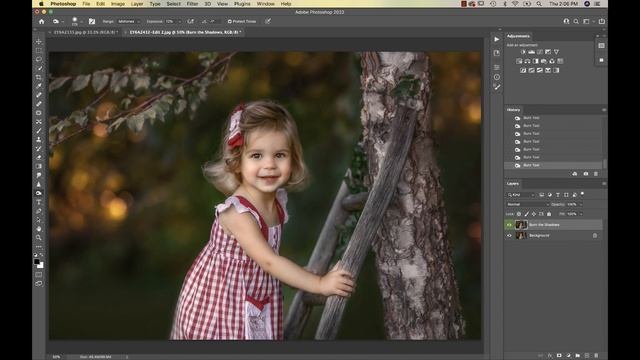Select the Clone Stamp tool

click(x=39, y=140)
